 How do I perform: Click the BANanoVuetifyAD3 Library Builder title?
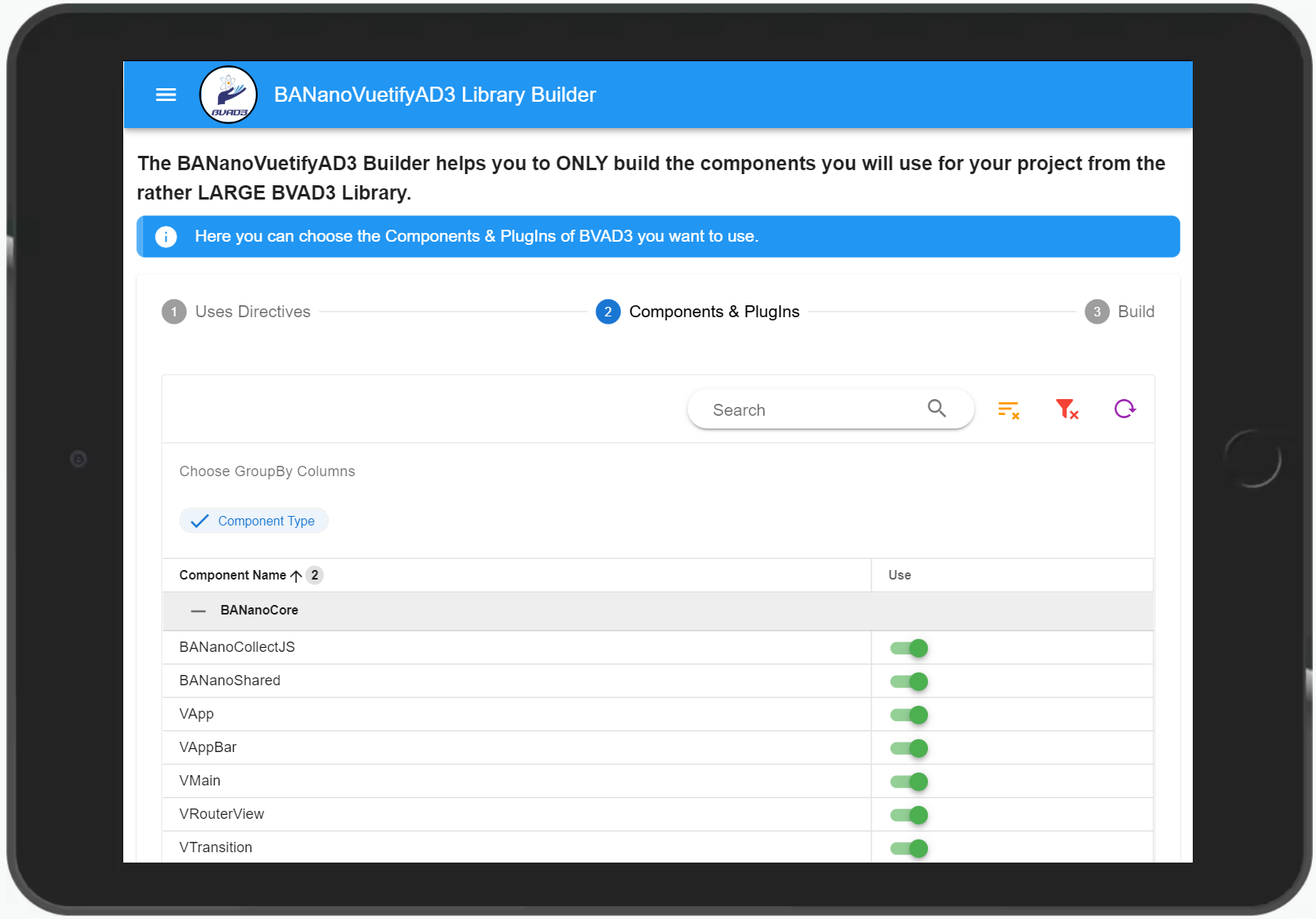coord(435,95)
